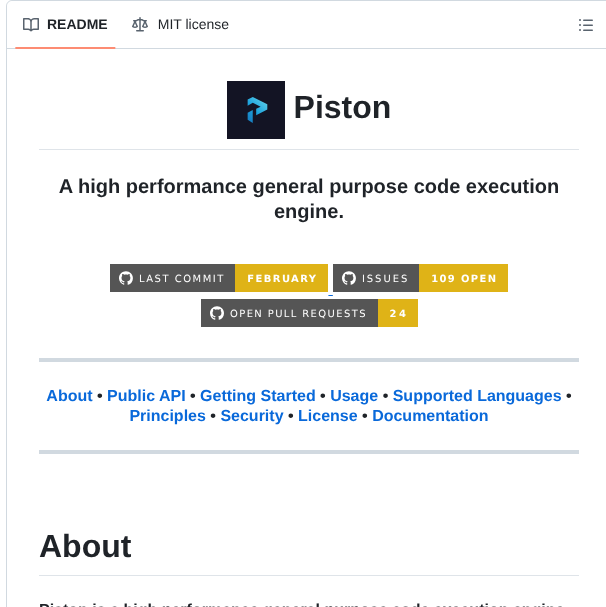This screenshot has width=606, height=607.
Task: Click the Piston title heading
Action: (342, 108)
